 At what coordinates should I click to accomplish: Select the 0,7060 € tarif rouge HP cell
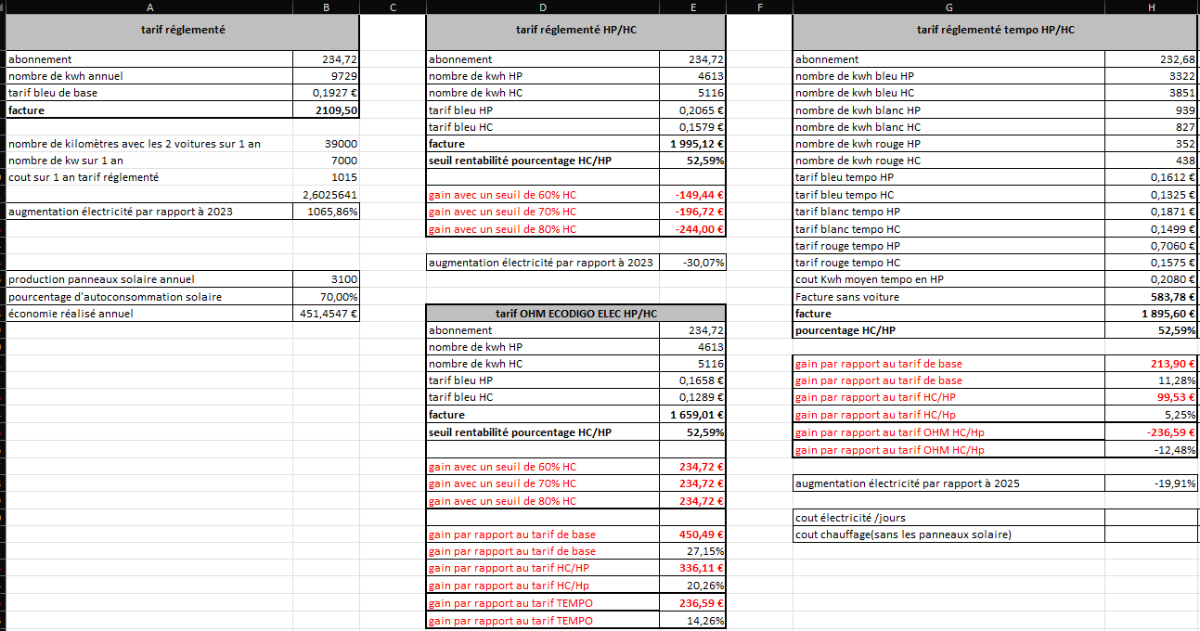(1152, 246)
